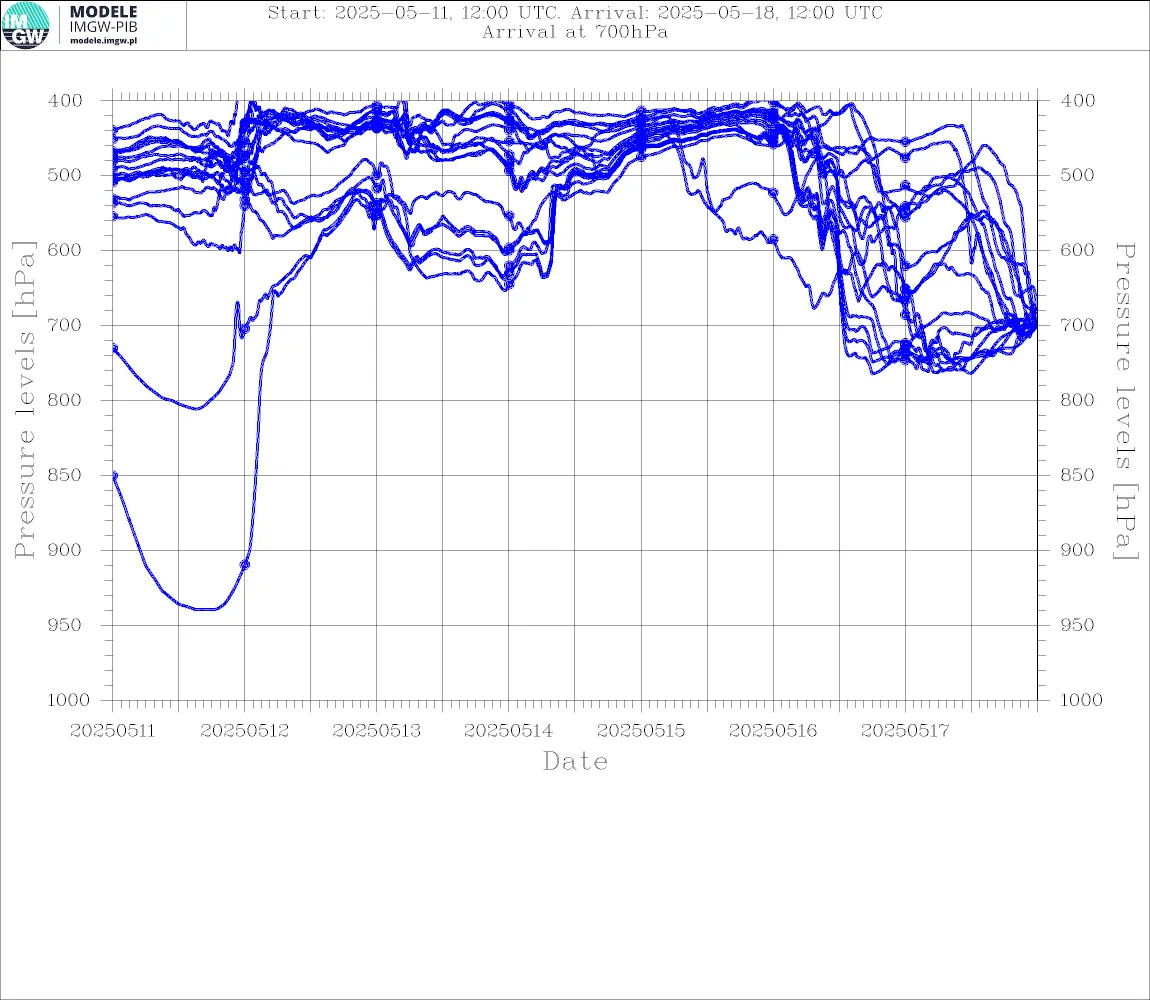
Task: Click trajectory start marker at 850 hPa
Action: point(114,475)
